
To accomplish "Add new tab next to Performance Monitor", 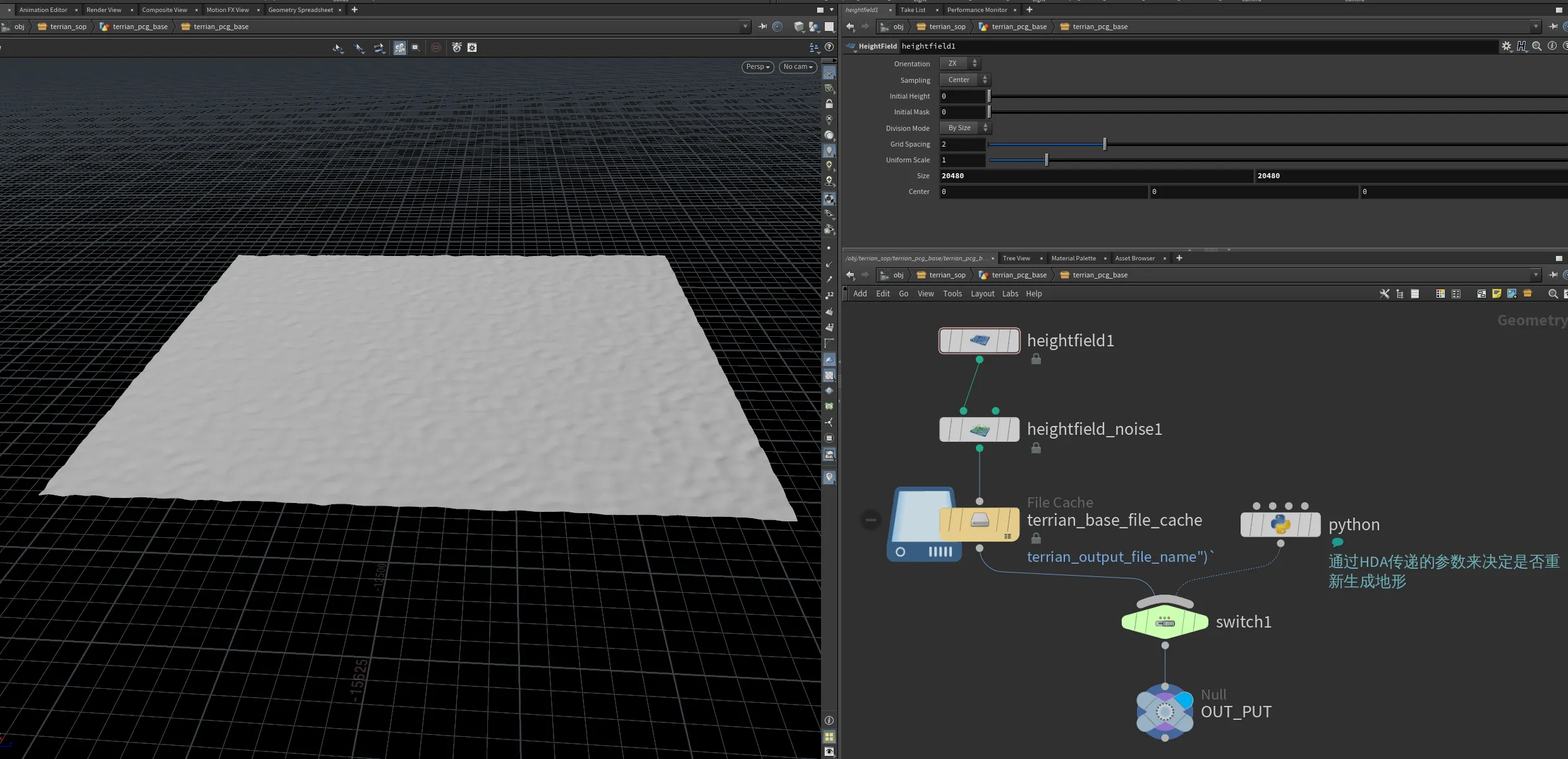I will coord(1029,9).
